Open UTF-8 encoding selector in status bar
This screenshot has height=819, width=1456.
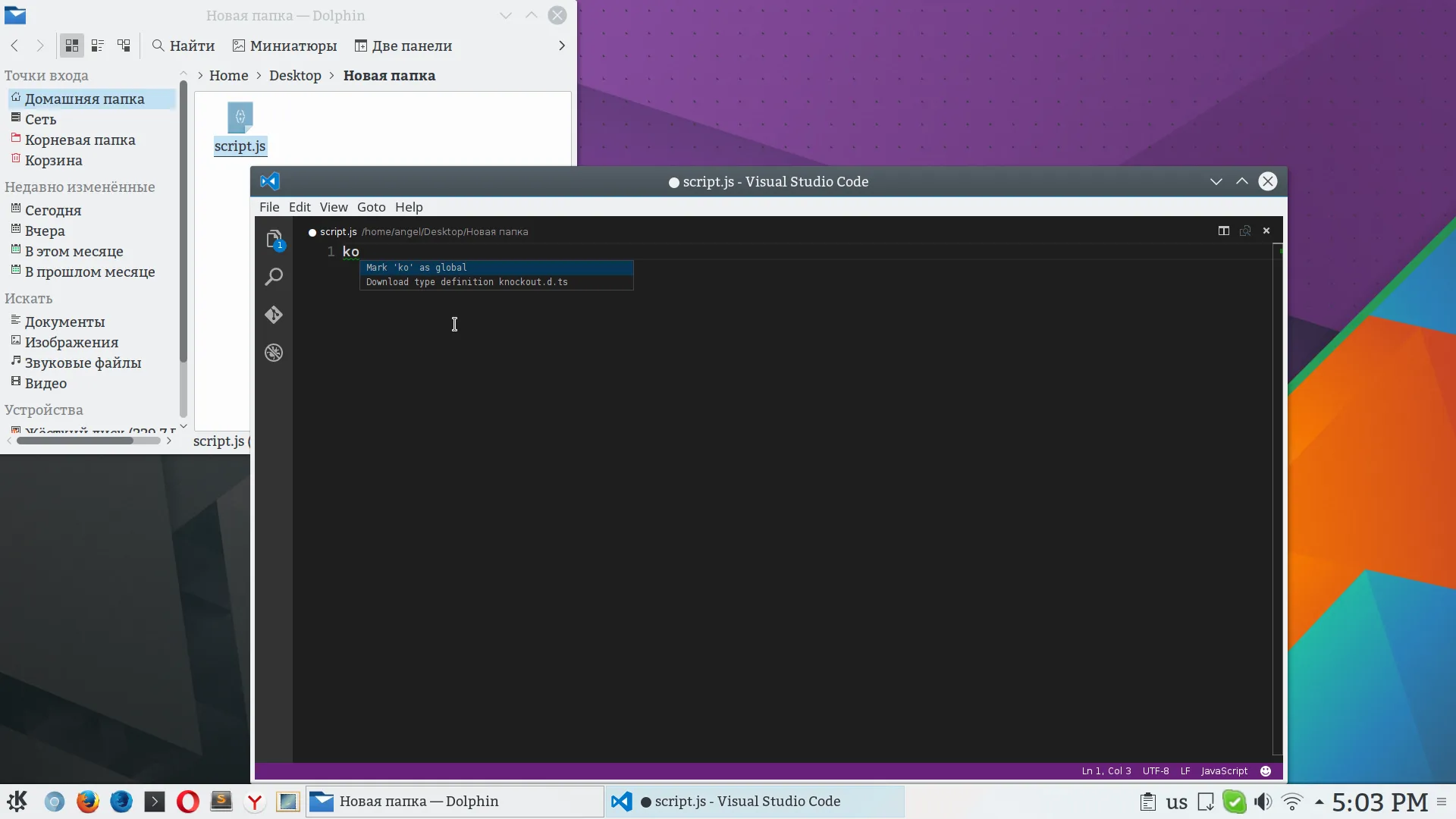[x=1155, y=770]
